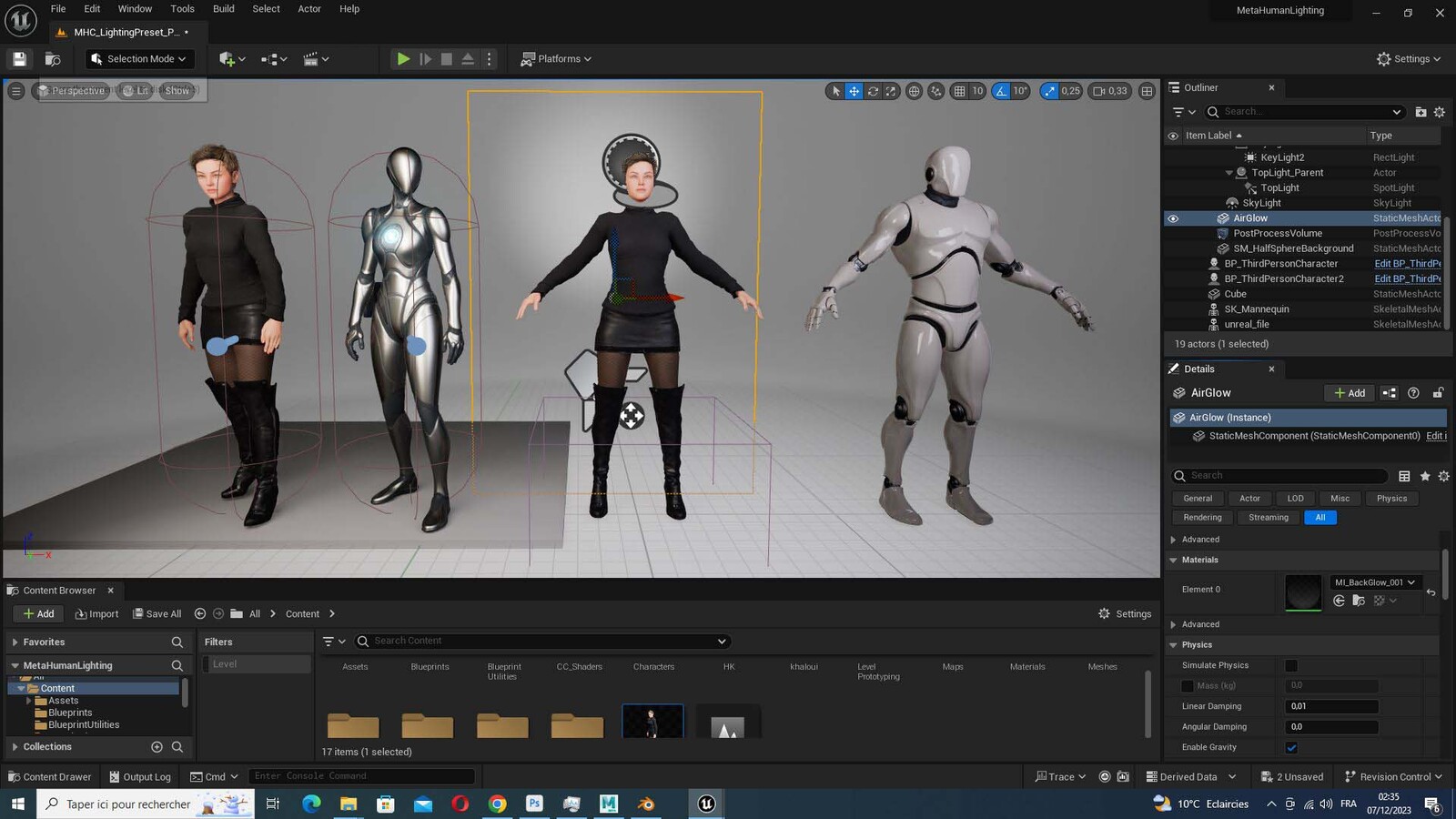
Task: Save the current level with the disk icon
Action: pyautogui.click(x=19, y=59)
